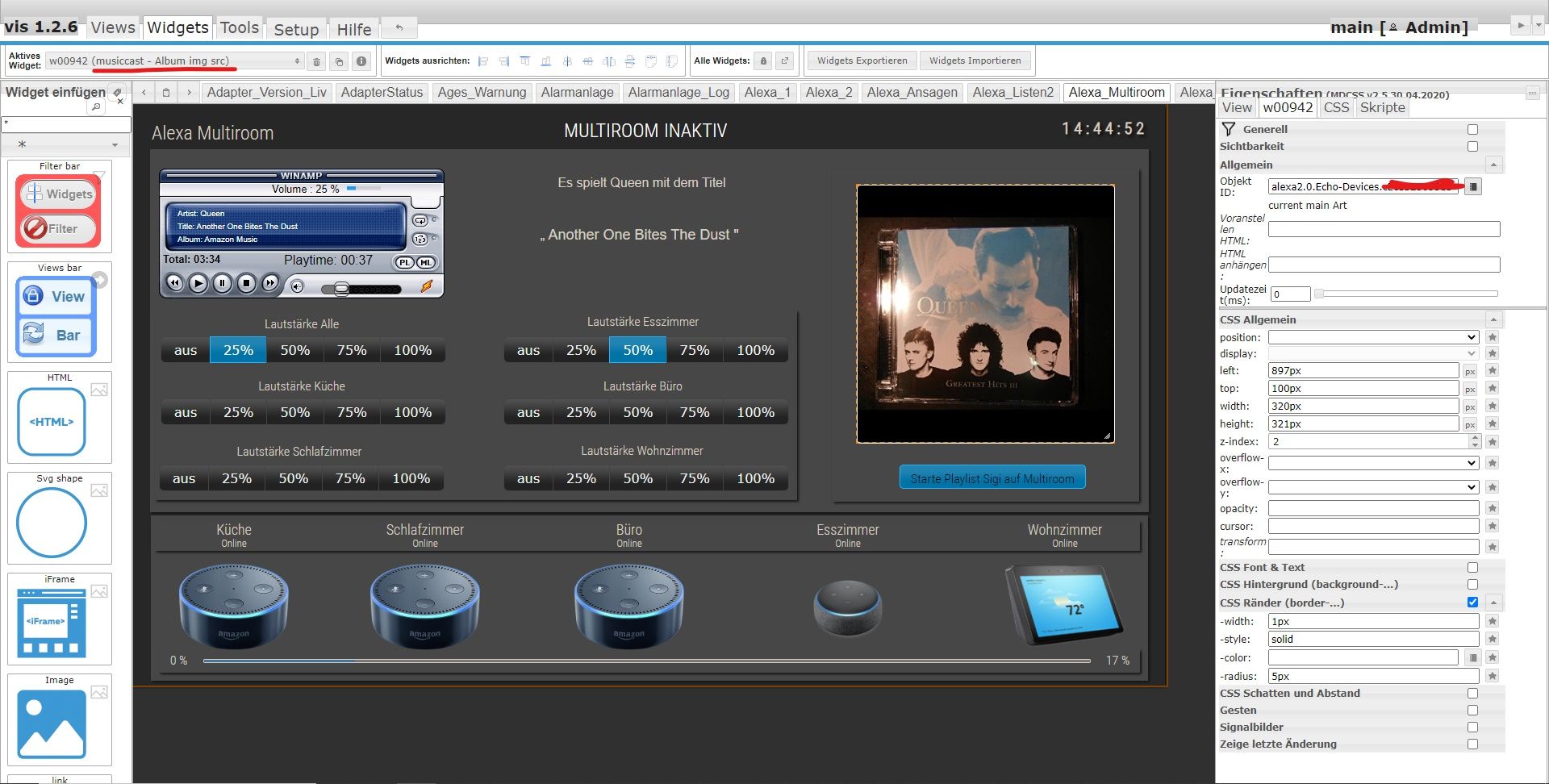1549x784 pixels.
Task: Open the widget set filter dropdown with asterisk
Action: click(x=66, y=145)
